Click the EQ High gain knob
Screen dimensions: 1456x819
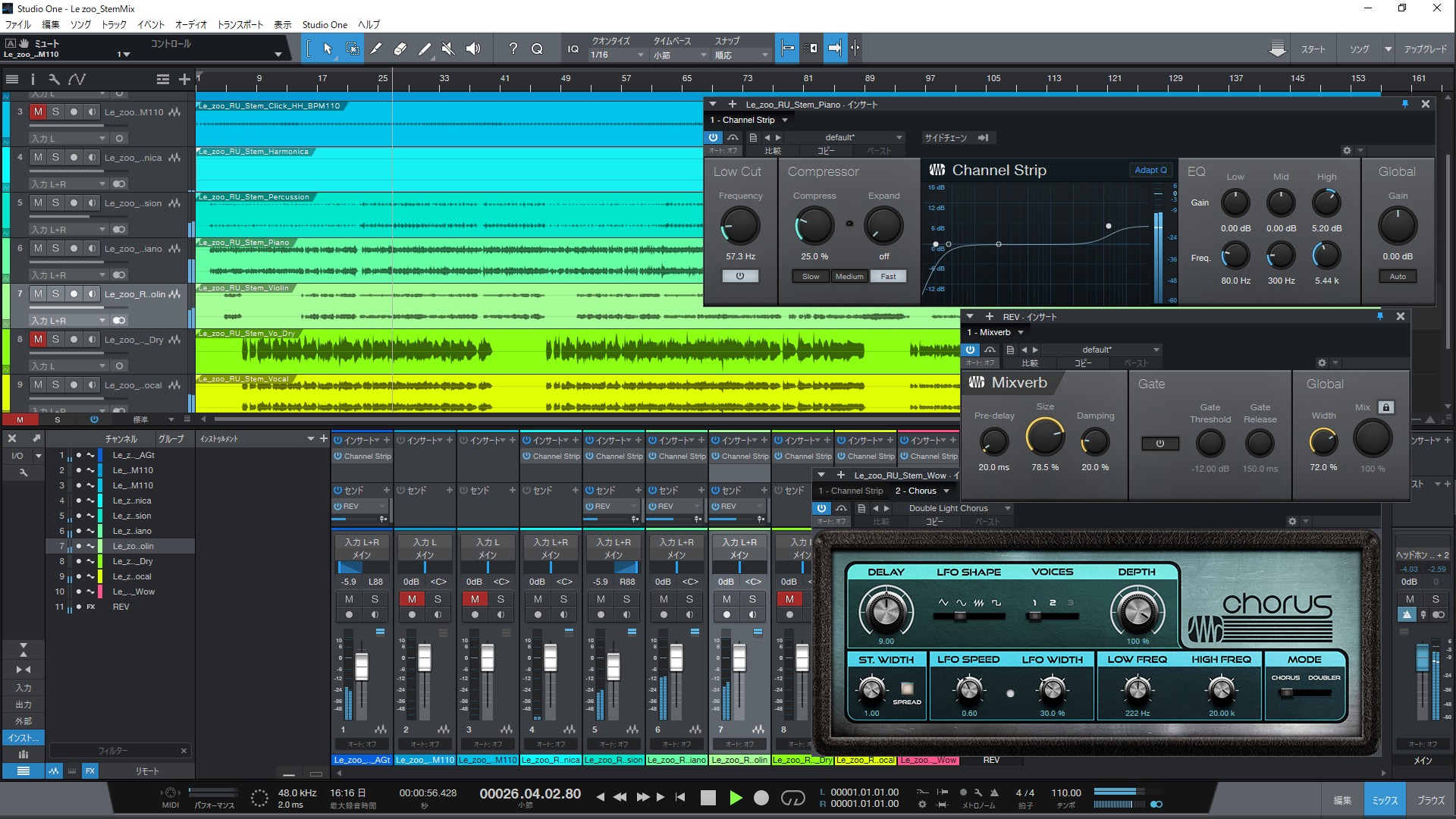pos(1326,202)
